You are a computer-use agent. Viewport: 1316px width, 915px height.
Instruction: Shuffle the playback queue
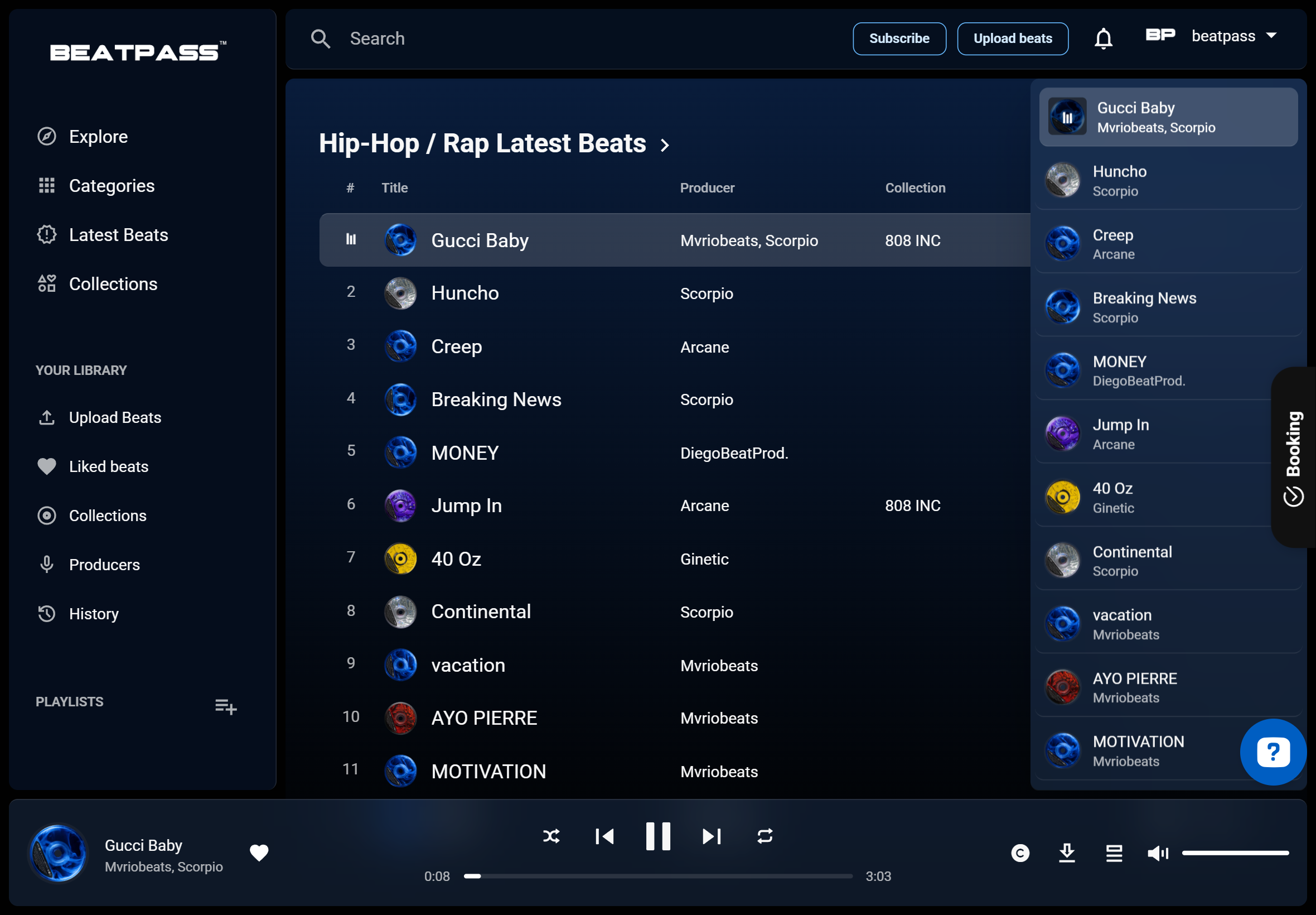tap(551, 836)
